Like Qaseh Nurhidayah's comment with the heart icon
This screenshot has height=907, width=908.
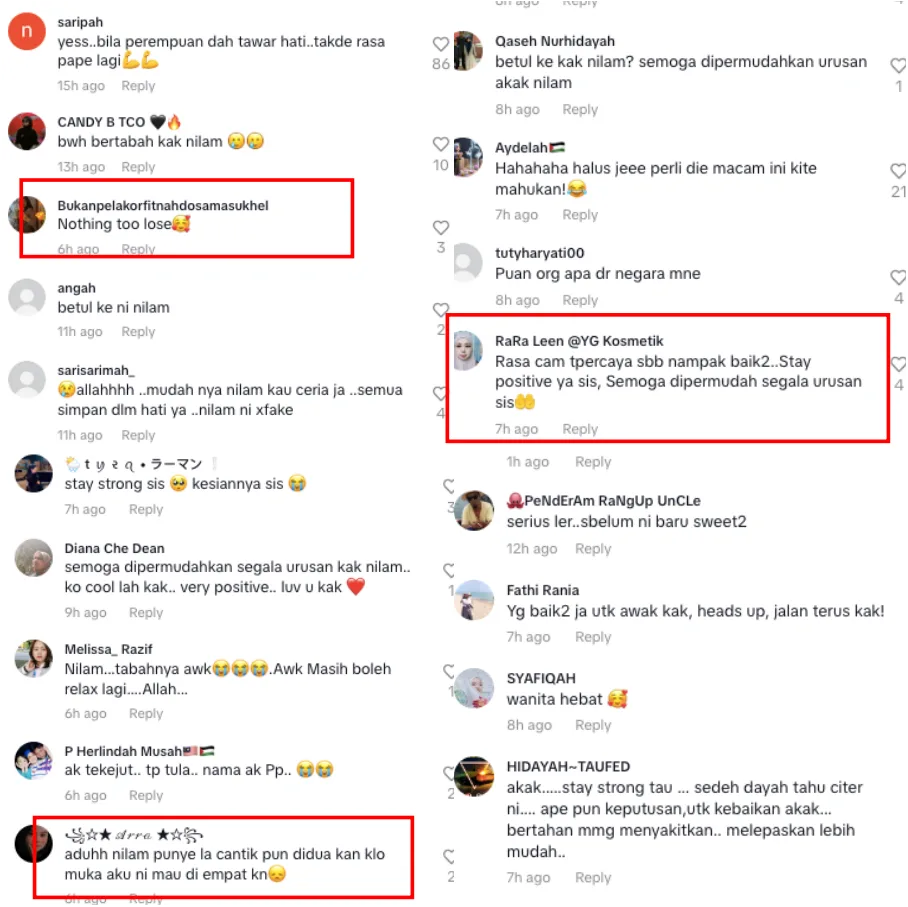tap(899, 65)
